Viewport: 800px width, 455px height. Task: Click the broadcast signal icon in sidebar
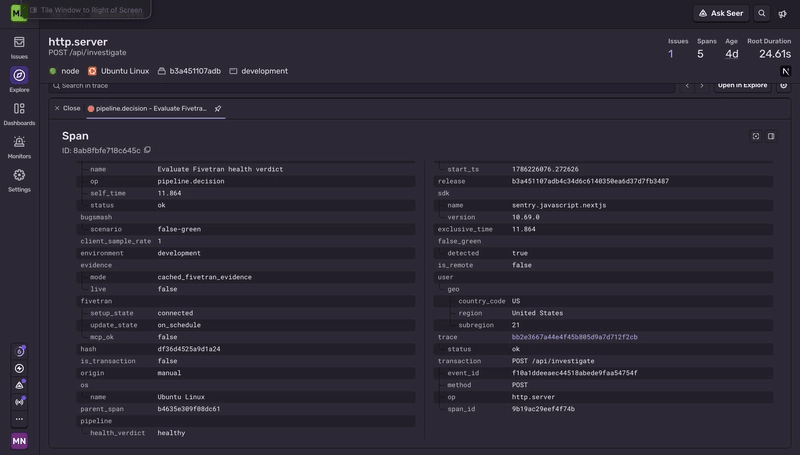[x=19, y=402]
